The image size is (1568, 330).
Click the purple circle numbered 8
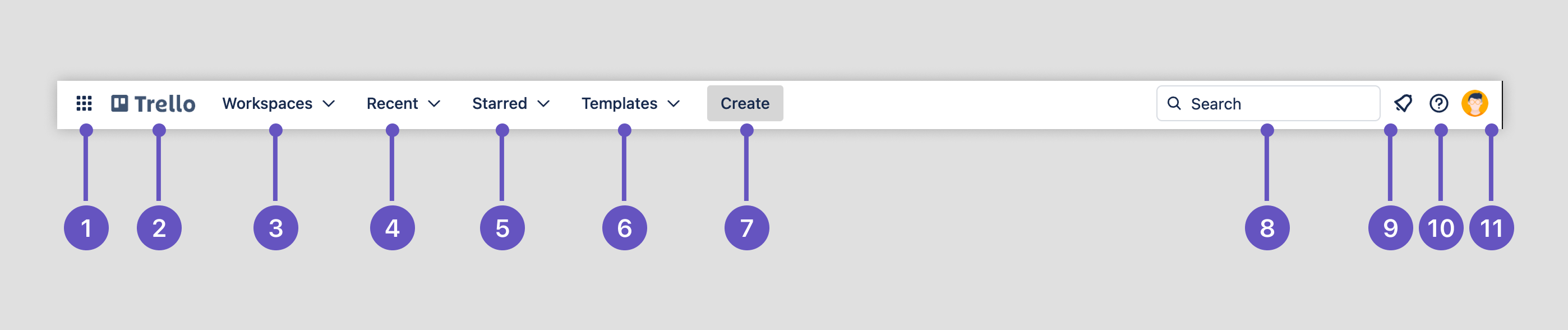click(1267, 228)
